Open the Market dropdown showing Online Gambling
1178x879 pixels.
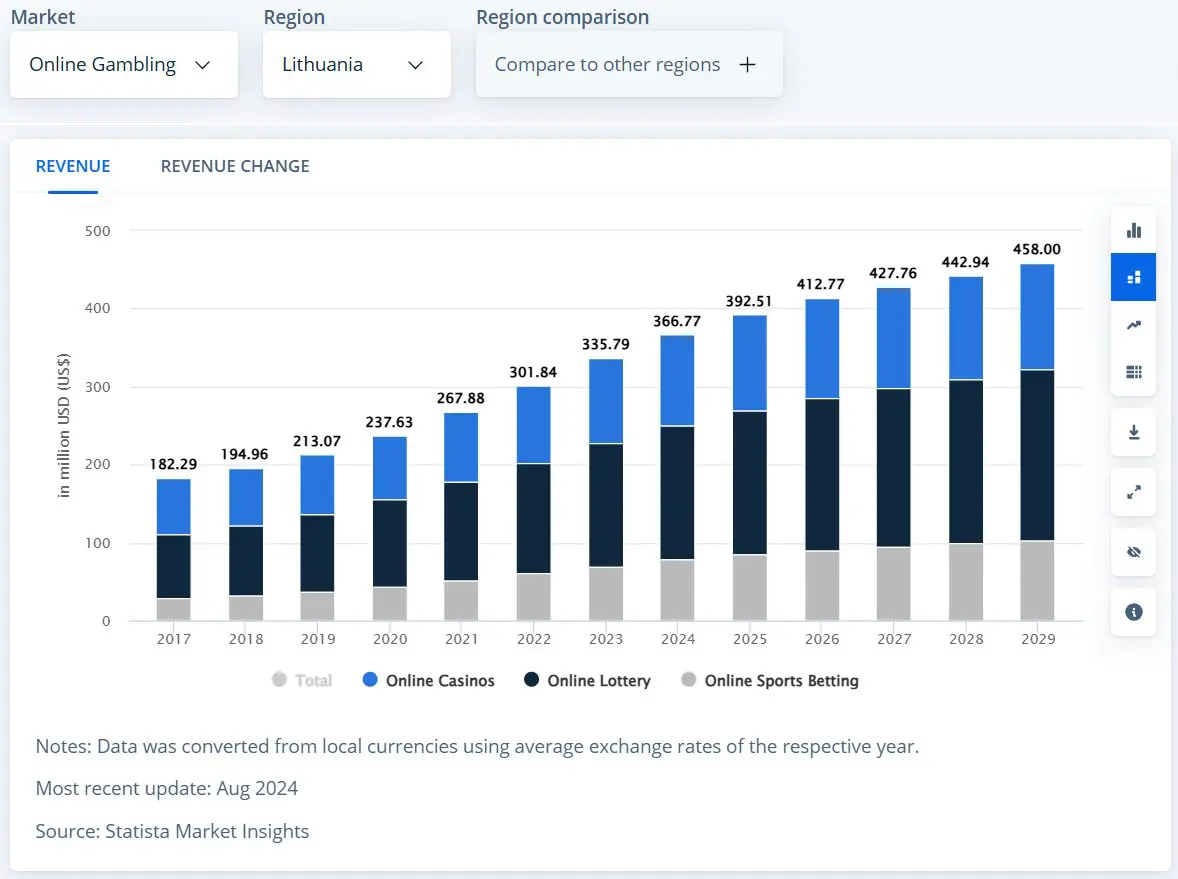click(x=123, y=65)
